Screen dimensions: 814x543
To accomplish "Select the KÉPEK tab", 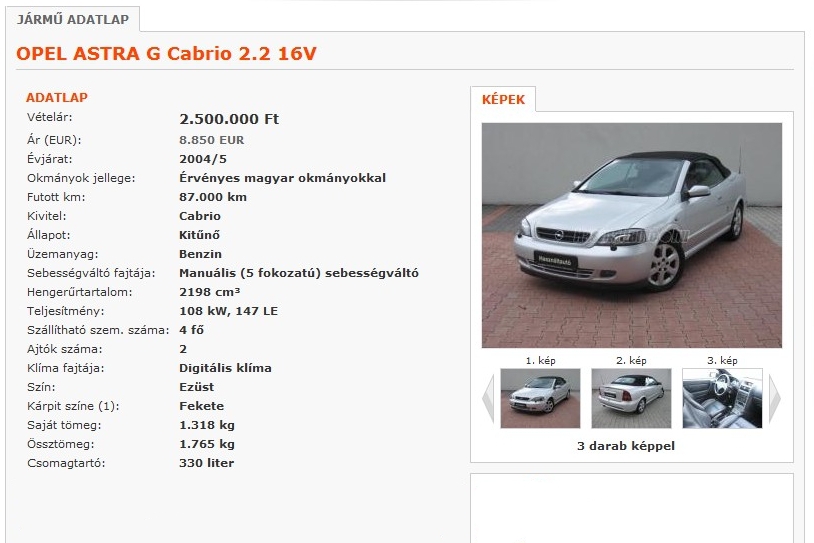I will pyautogui.click(x=503, y=99).
